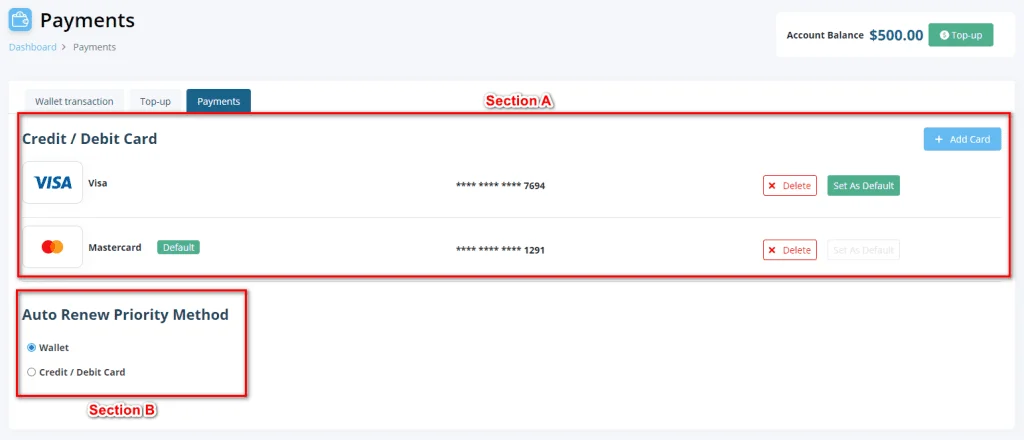Click the X icon on Visa's Delete button

click(x=772, y=185)
